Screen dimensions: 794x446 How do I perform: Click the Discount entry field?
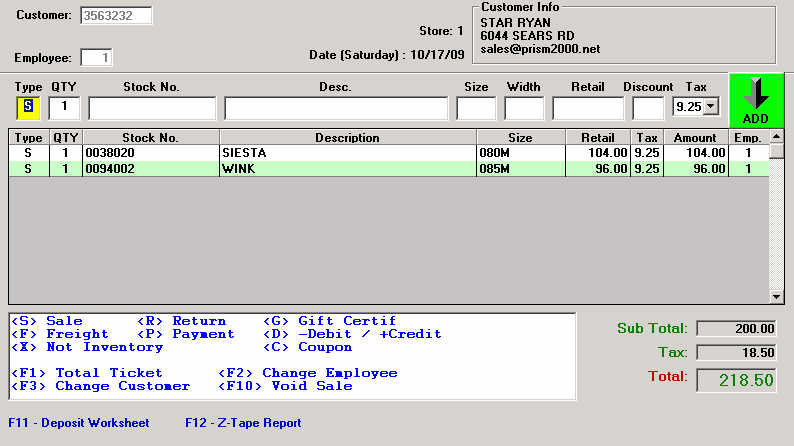(x=648, y=107)
